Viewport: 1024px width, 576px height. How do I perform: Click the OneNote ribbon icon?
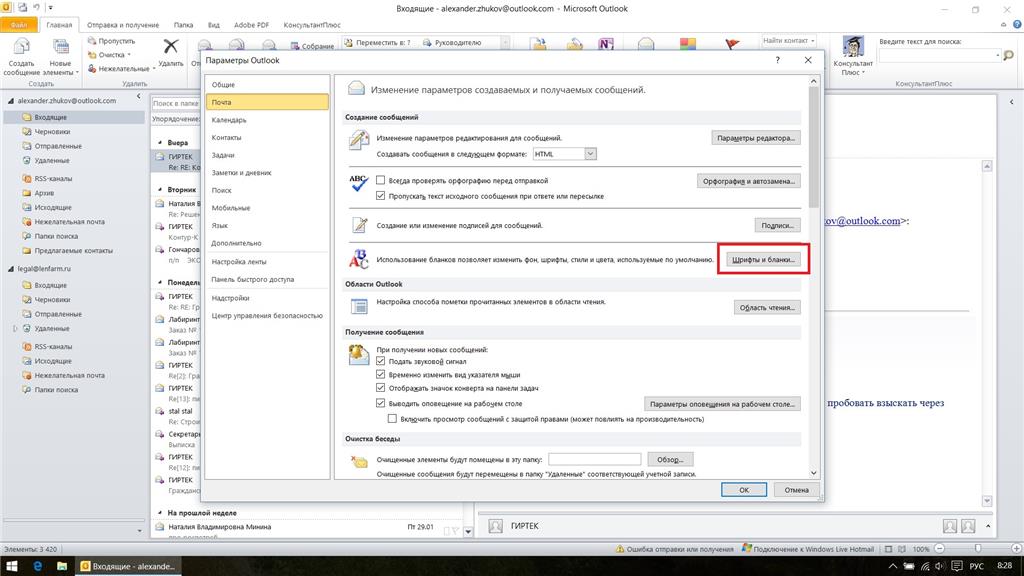605,44
